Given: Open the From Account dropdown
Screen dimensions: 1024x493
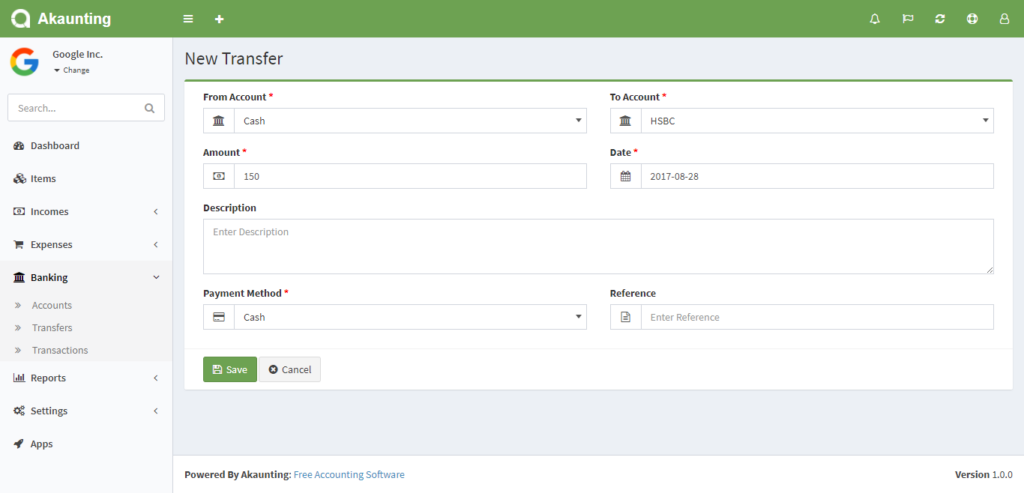Looking at the screenshot, I should (x=410, y=121).
